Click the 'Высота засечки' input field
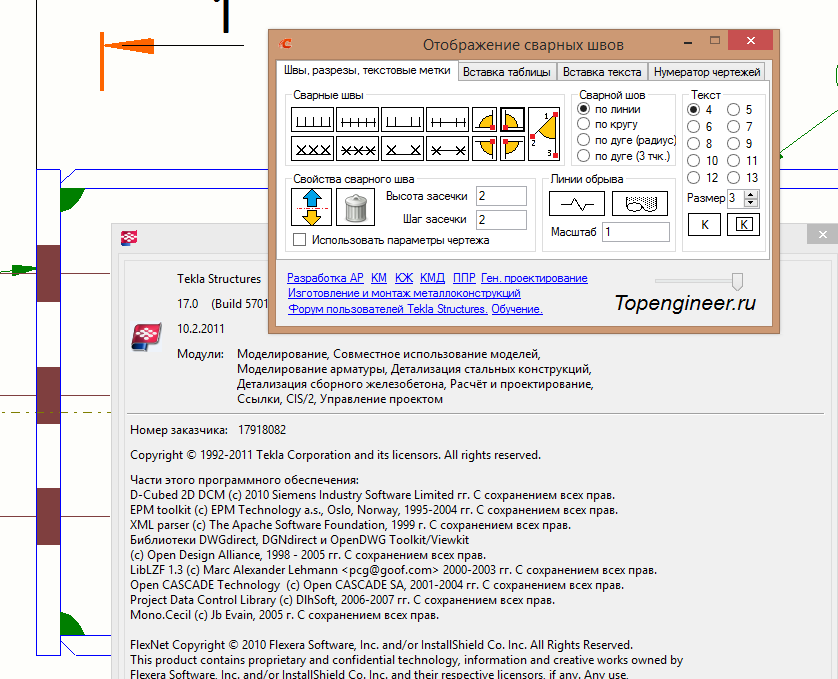 501,196
